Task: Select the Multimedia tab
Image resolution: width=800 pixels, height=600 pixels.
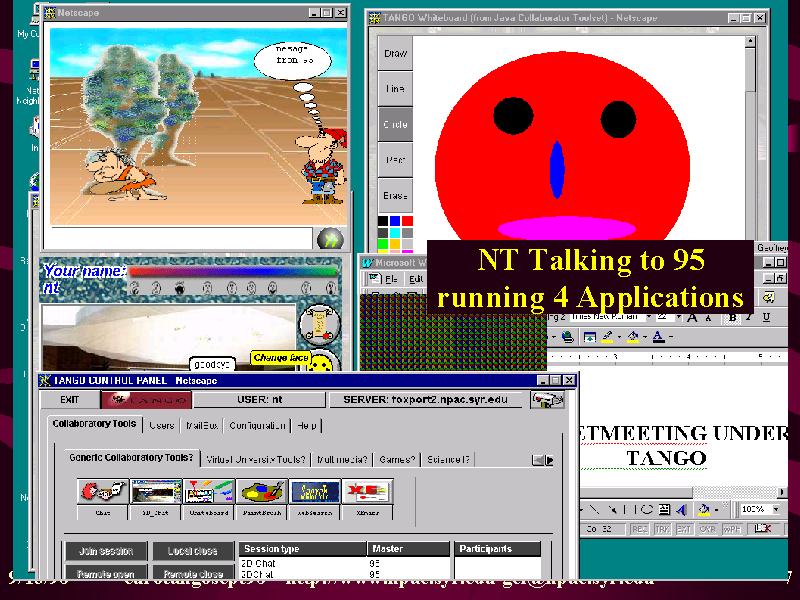Action: pyautogui.click(x=342, y=459)
